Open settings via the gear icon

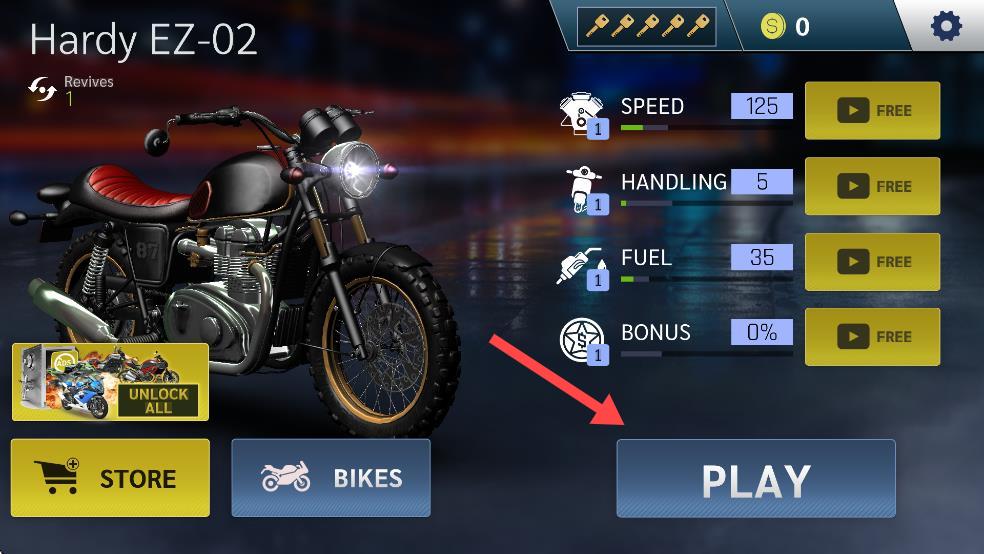click(946, 26)
